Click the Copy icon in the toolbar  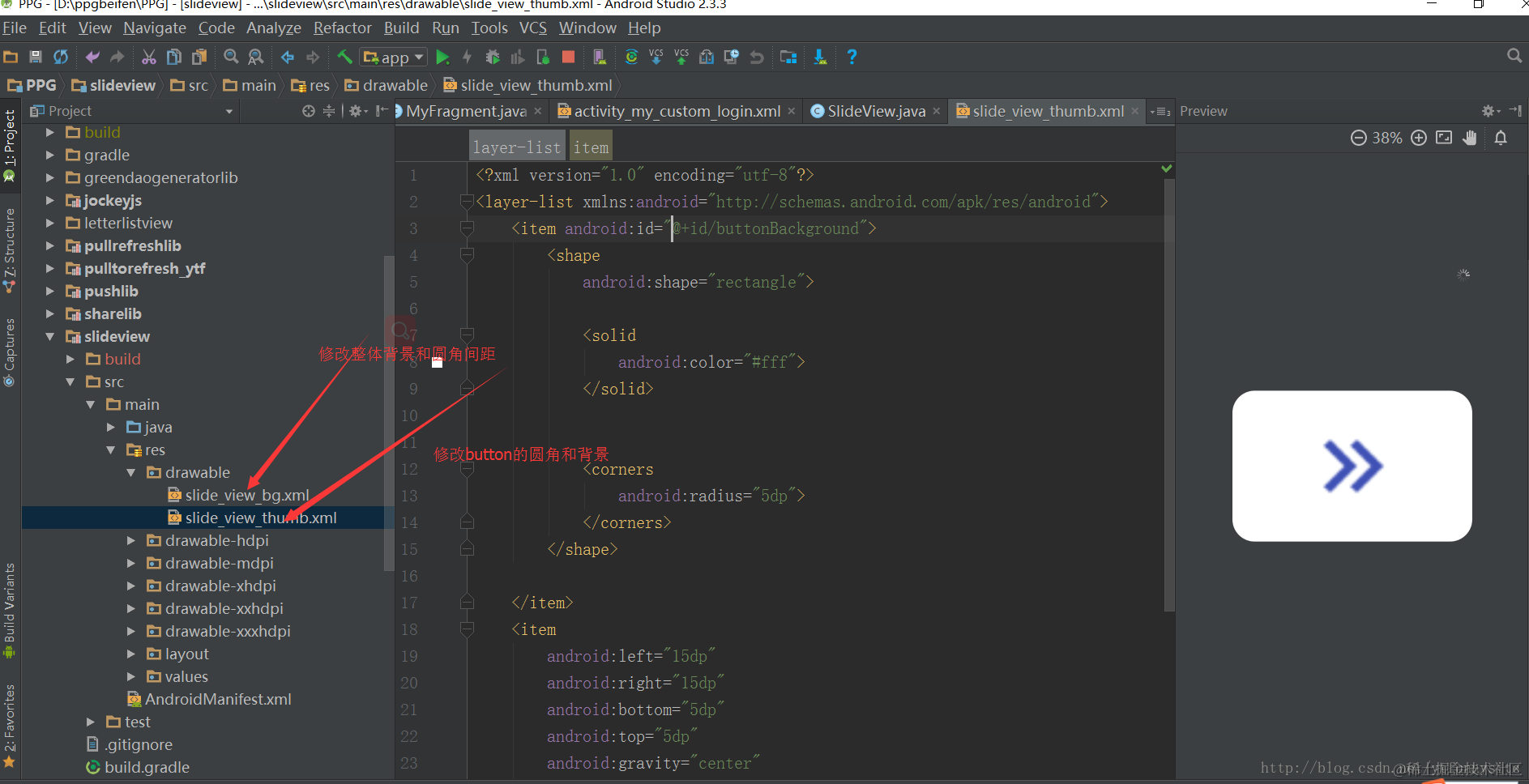tap(174, 57)
